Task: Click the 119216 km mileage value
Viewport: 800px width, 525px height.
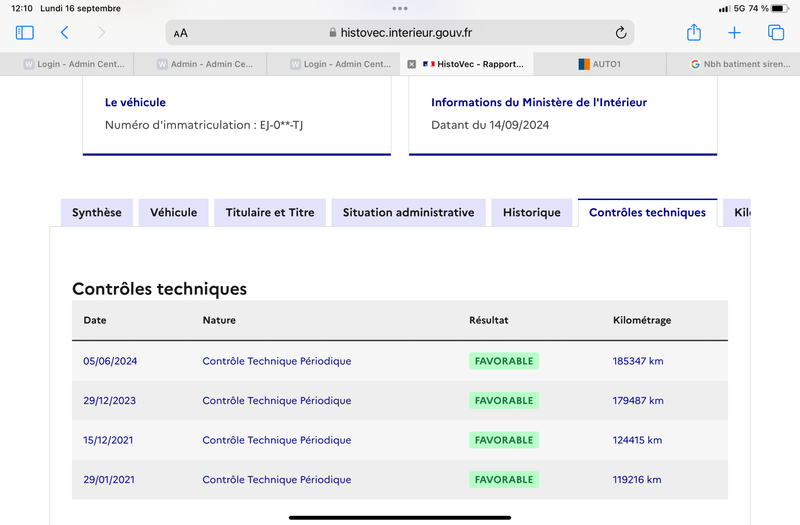Action: pos(637,480)
